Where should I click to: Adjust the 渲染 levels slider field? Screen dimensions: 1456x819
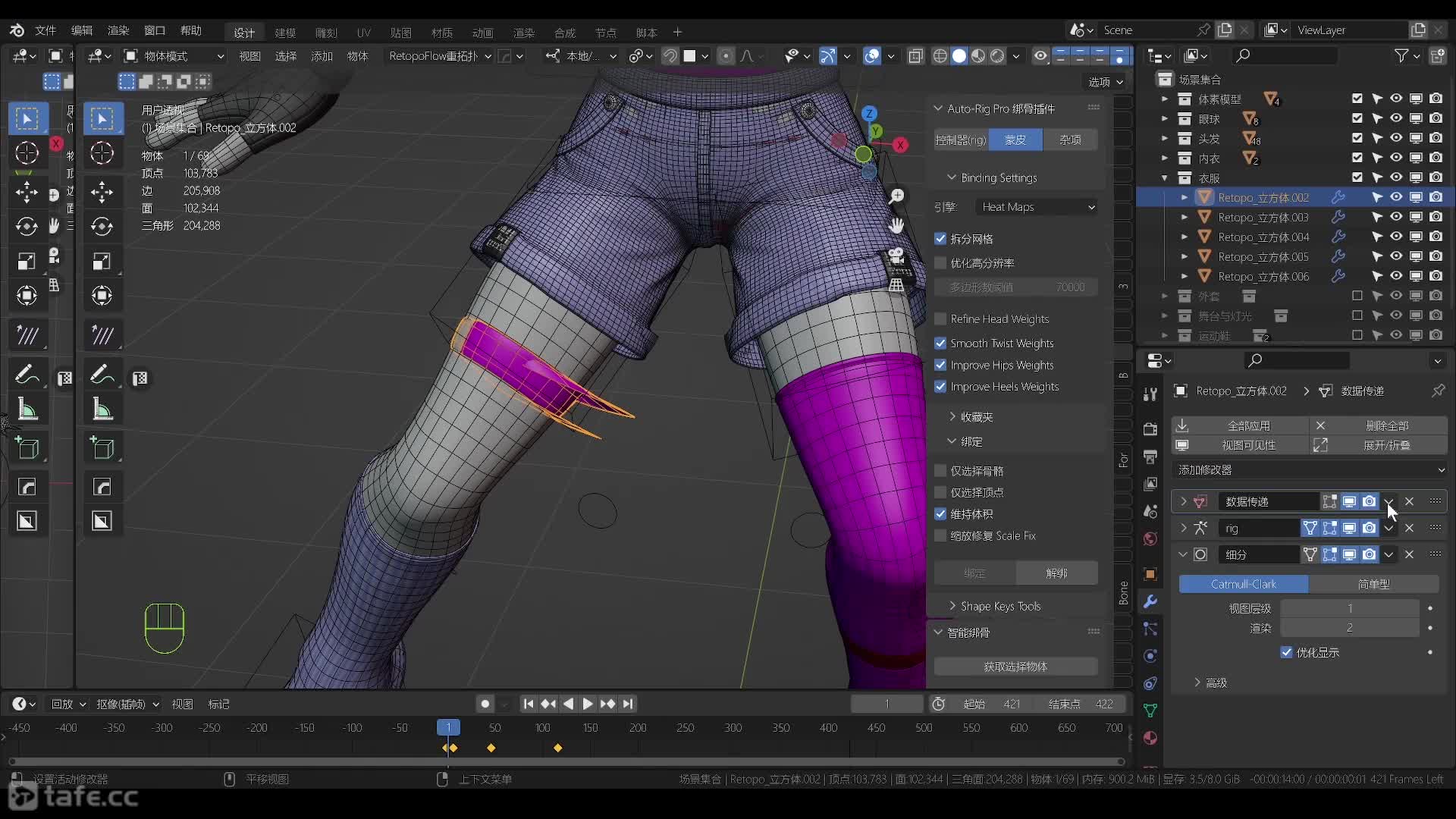point(1350,628)
